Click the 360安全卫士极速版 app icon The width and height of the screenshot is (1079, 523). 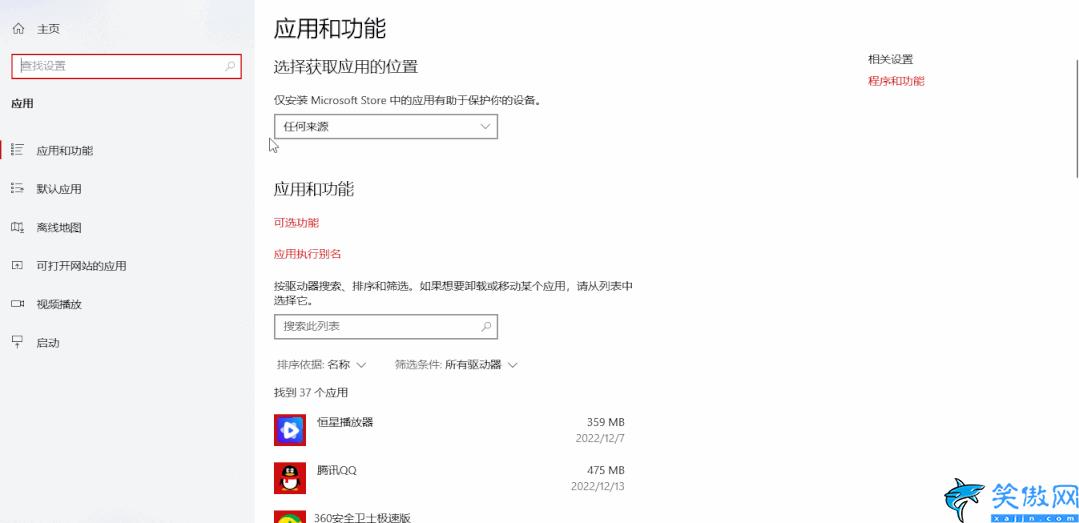pos(290,517)
